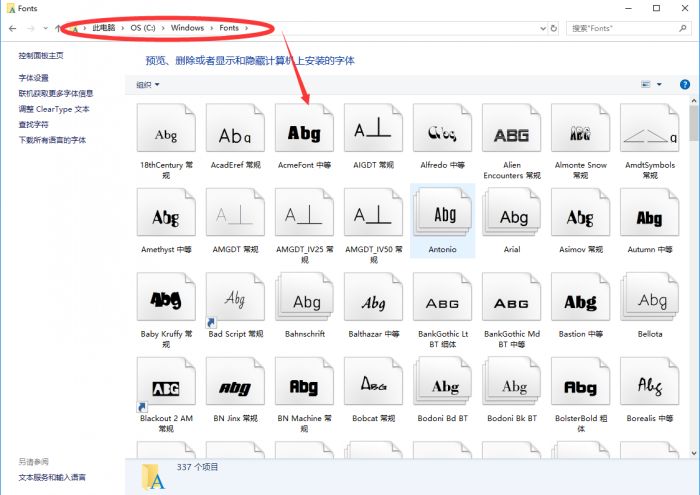Go back with the back arrow

(12, 28)
